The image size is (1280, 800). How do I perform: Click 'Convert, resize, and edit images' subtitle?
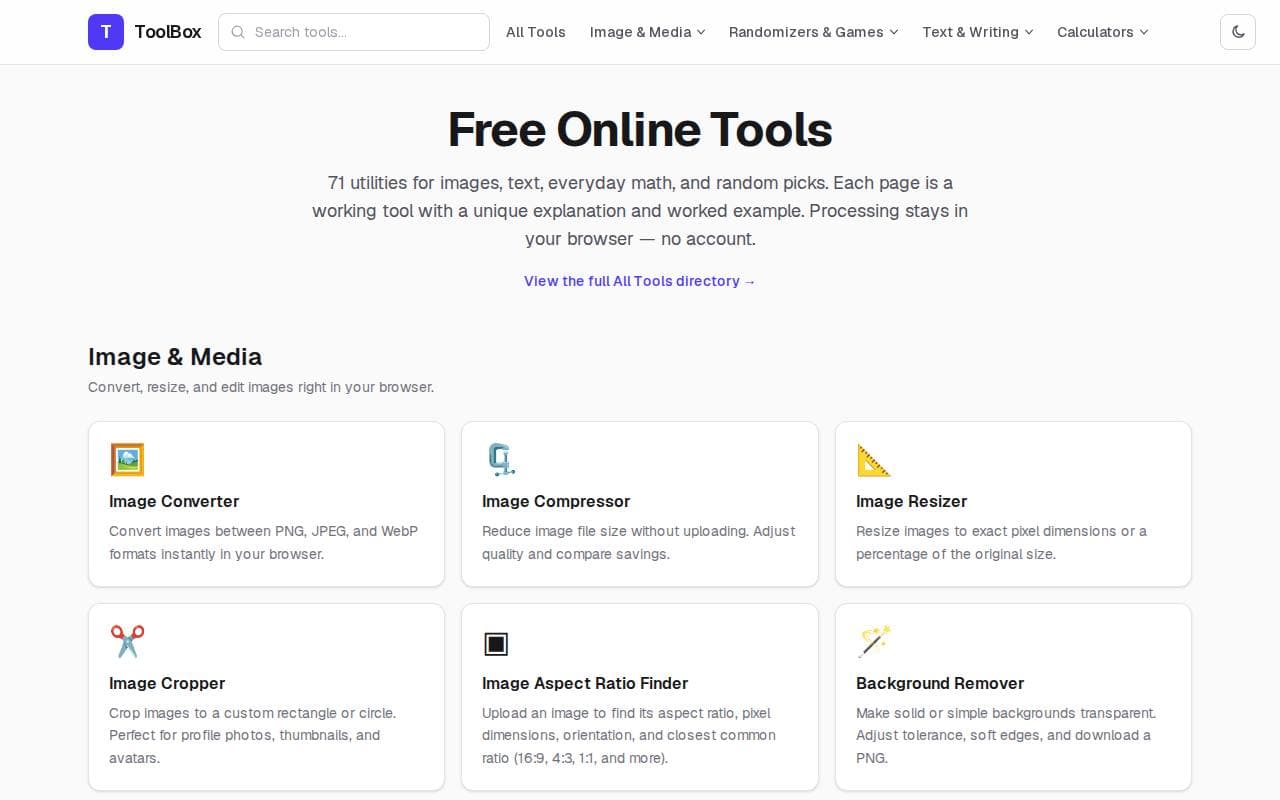(x=261, y=387)
